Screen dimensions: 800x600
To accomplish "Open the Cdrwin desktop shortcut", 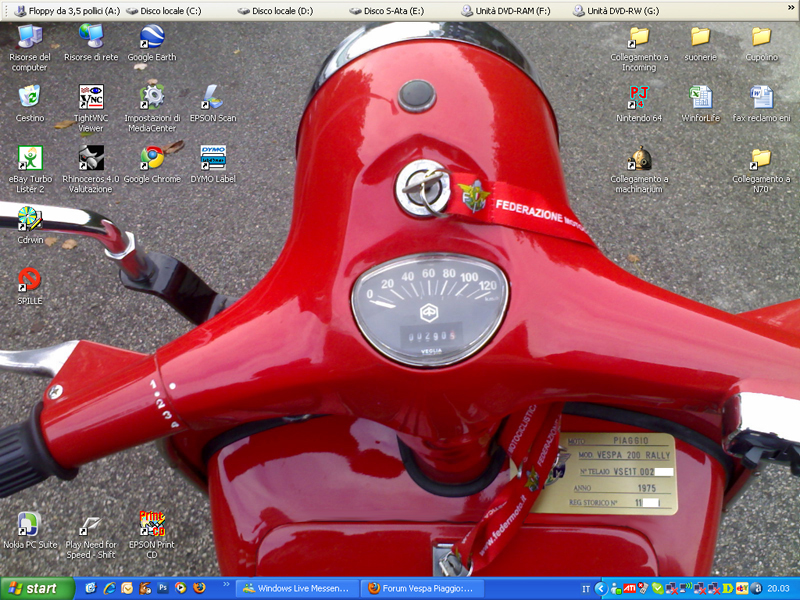I will tap(30, 226).
